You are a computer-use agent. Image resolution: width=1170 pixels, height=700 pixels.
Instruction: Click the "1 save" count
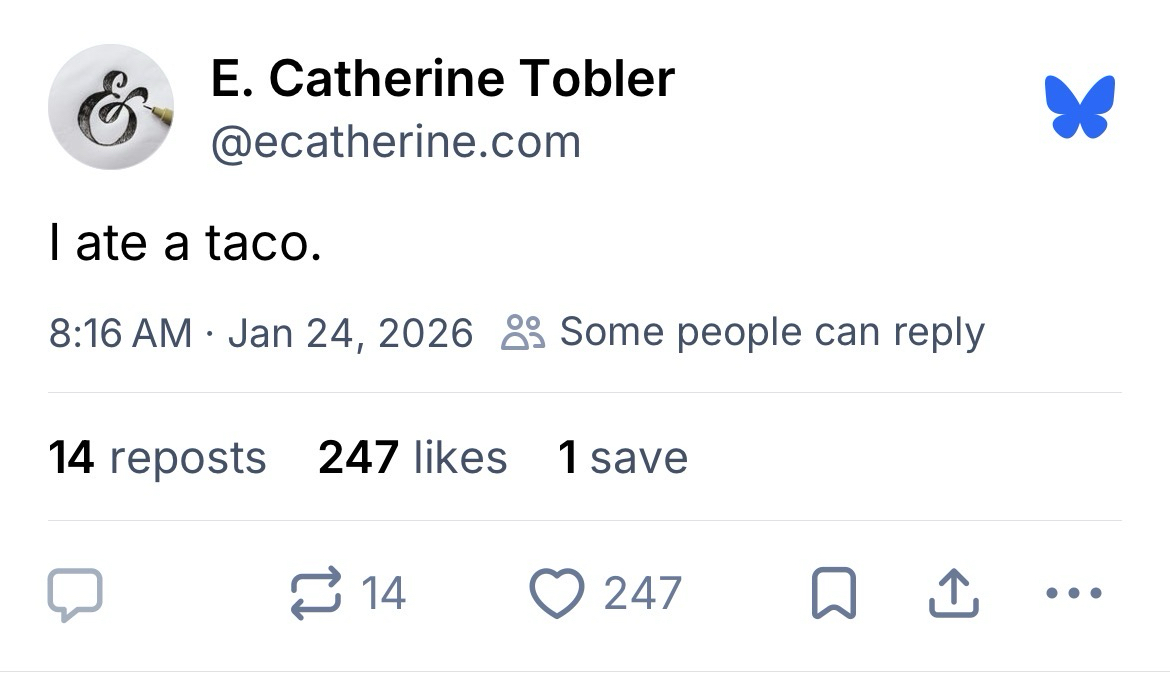tap(622, 458)
